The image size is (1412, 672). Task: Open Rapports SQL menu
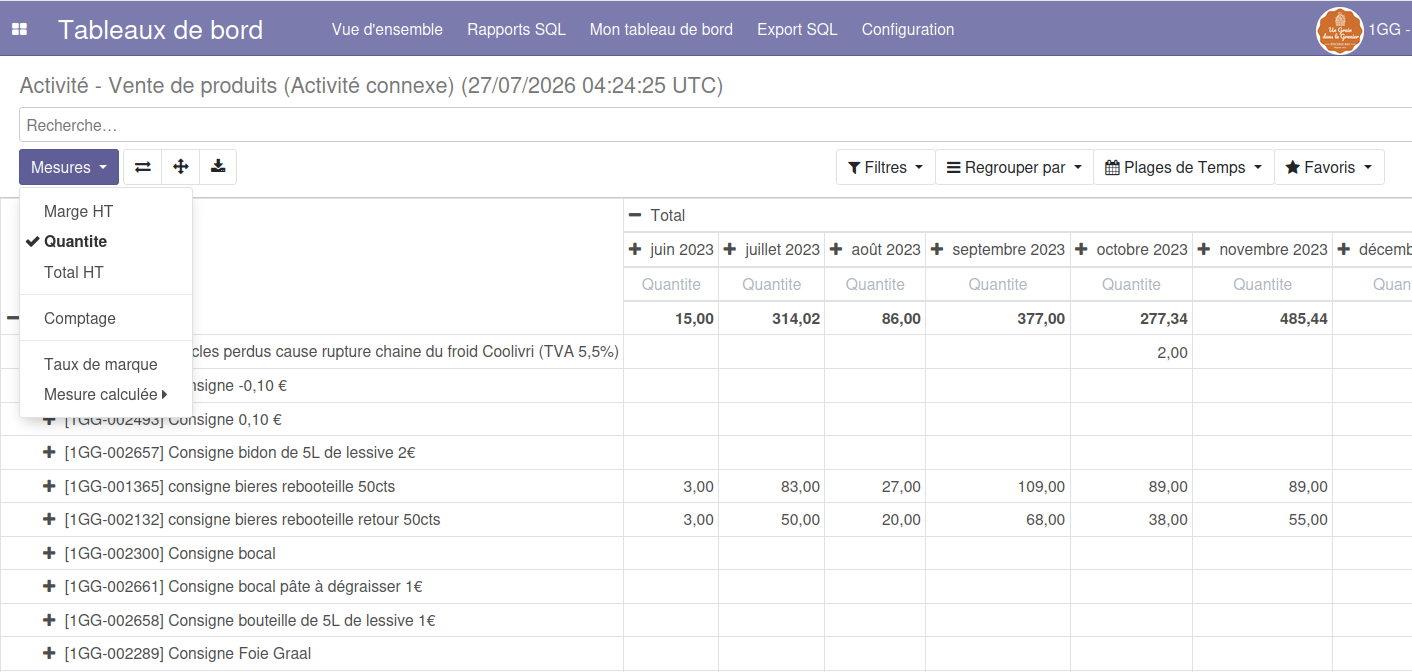pyautogui.click(x=516, y=29)
